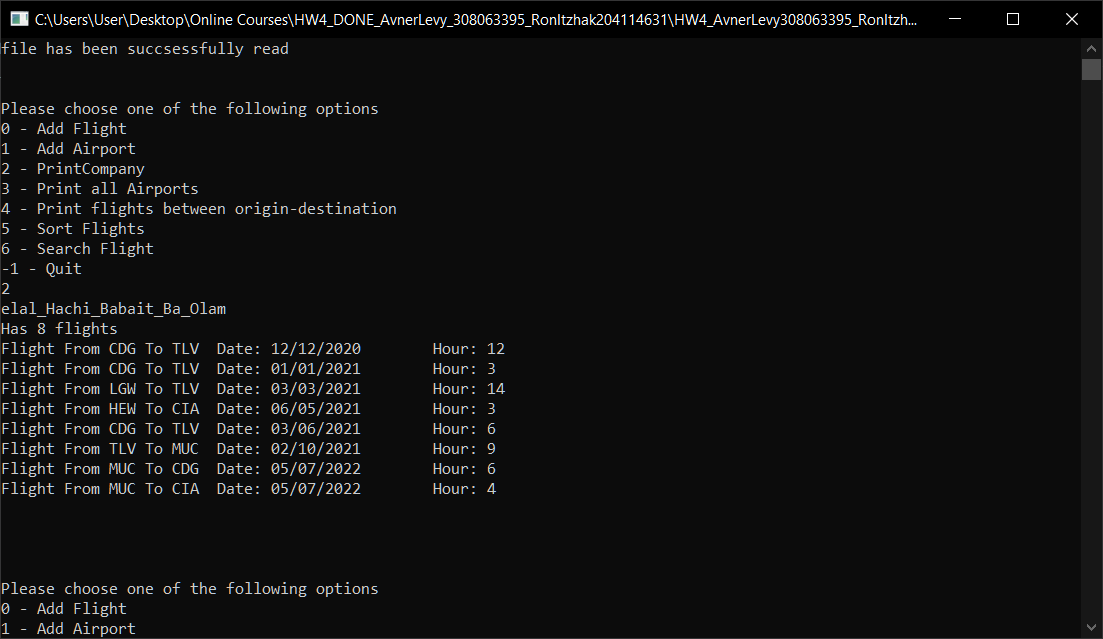Image resolution: width=1103 pixels, height=639 pixels.
Task: Click the flight from MUC to CIA
Action: (249, 489)
